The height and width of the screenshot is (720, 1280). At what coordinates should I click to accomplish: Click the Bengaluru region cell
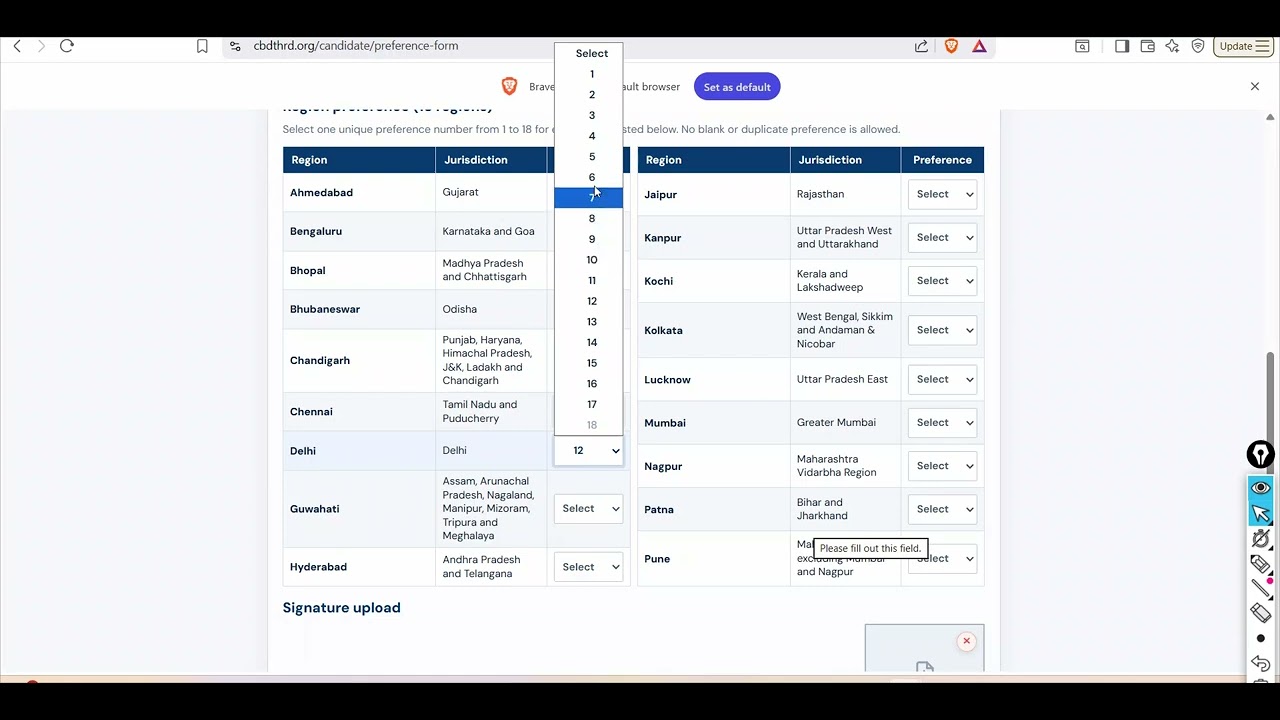click(359, 231)
